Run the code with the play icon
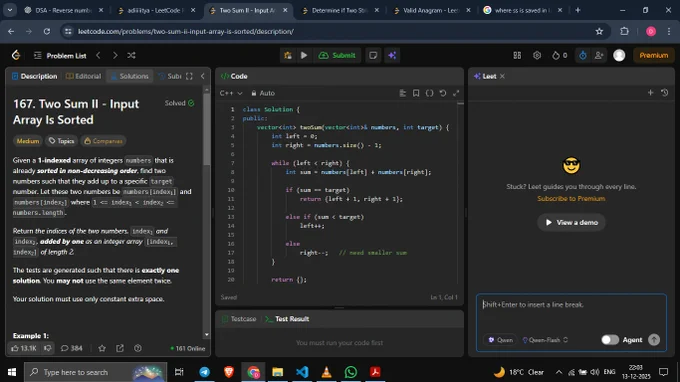Screen dimensions: 680x382 pyautogui.click(x=304, y=55)
